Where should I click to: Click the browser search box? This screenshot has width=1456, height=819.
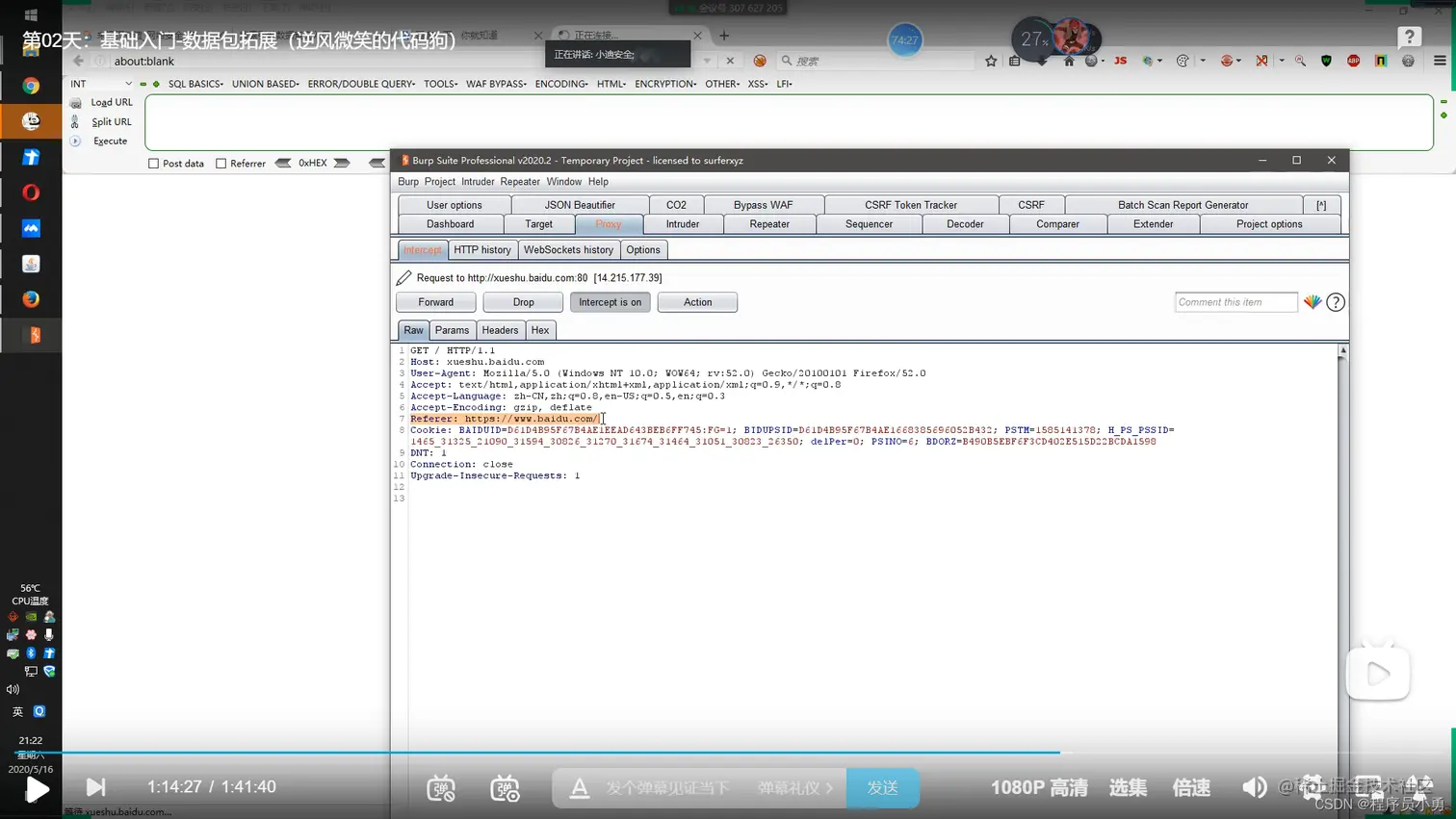[x=876, y=61]
